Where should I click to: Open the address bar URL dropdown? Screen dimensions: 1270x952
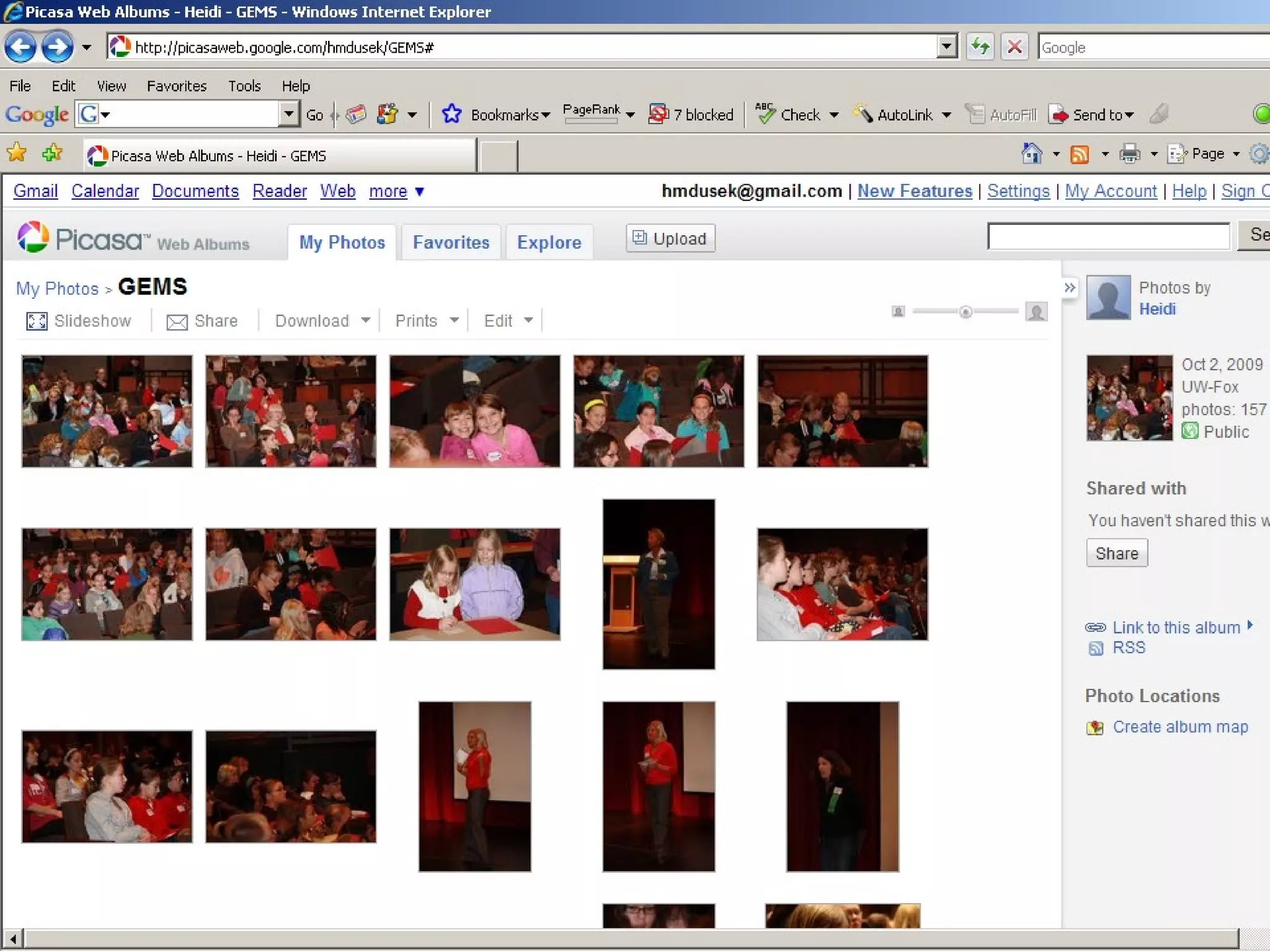pos(946,47)
